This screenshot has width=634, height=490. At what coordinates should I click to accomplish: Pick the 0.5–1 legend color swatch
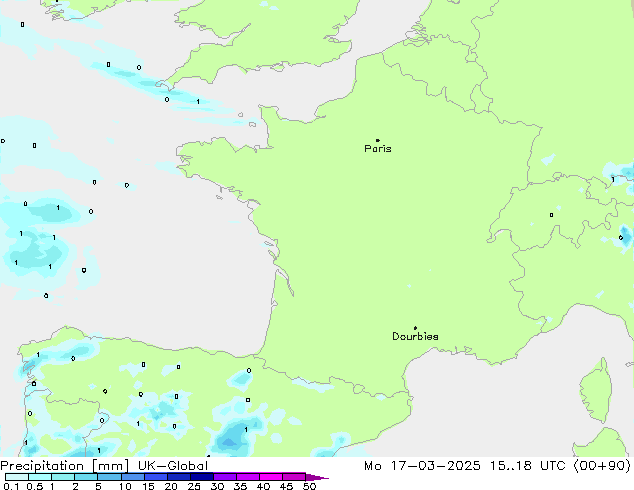(x=40, y=477)
